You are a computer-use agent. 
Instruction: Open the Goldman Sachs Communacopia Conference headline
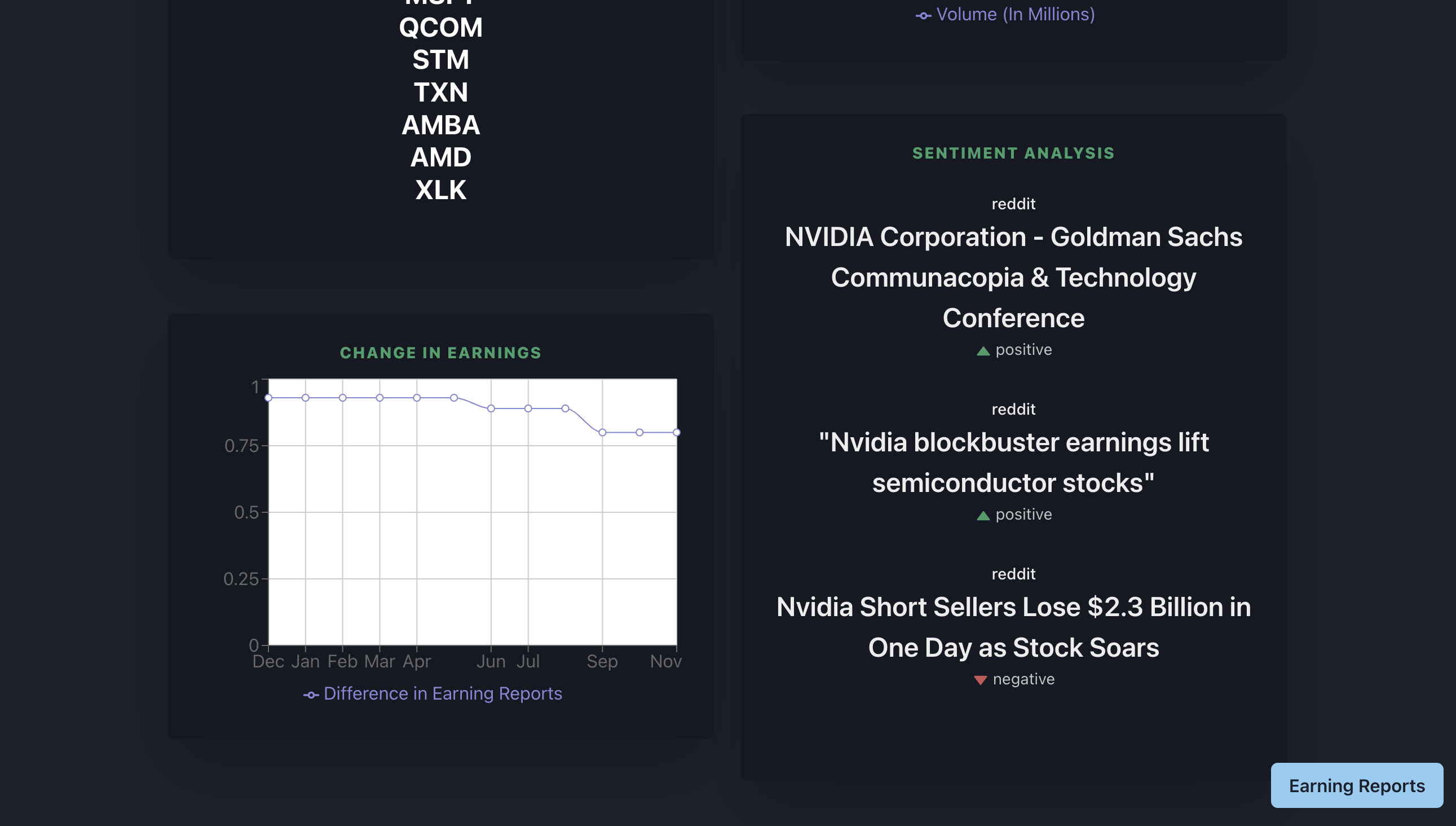(x=1013, y=278)
